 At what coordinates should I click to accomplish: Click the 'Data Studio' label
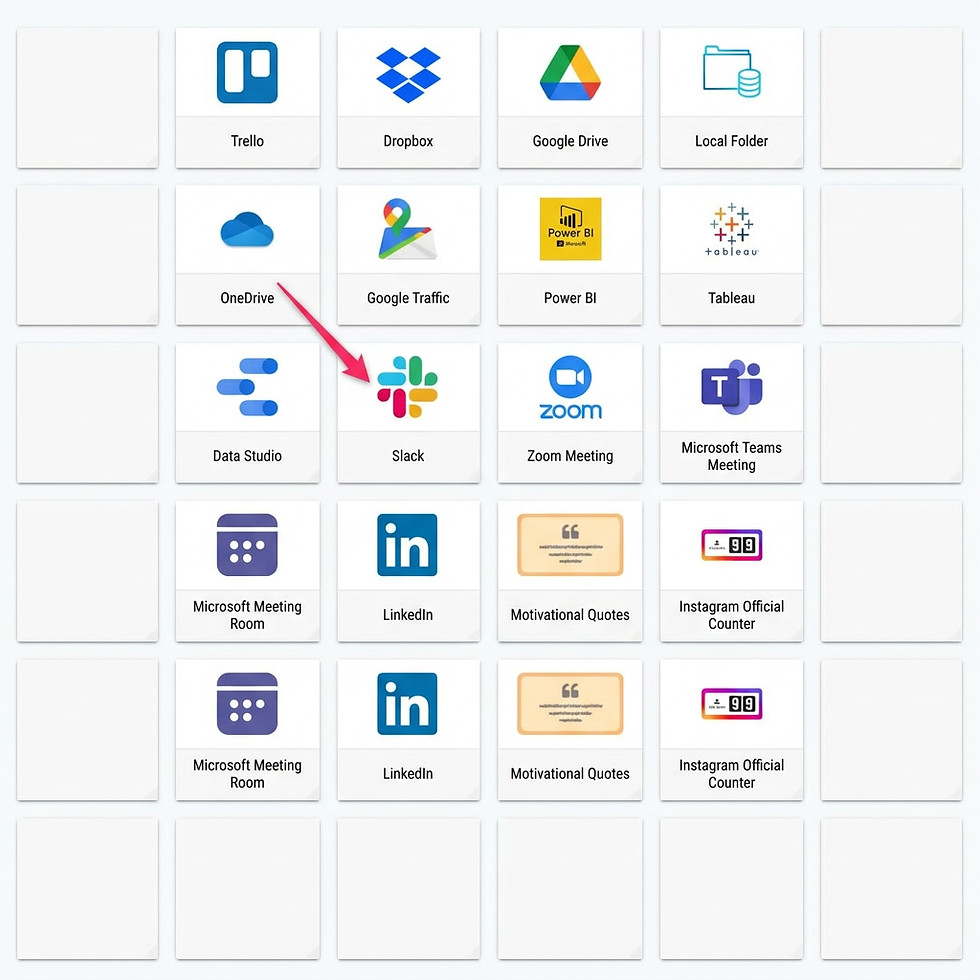pos(247,456)
